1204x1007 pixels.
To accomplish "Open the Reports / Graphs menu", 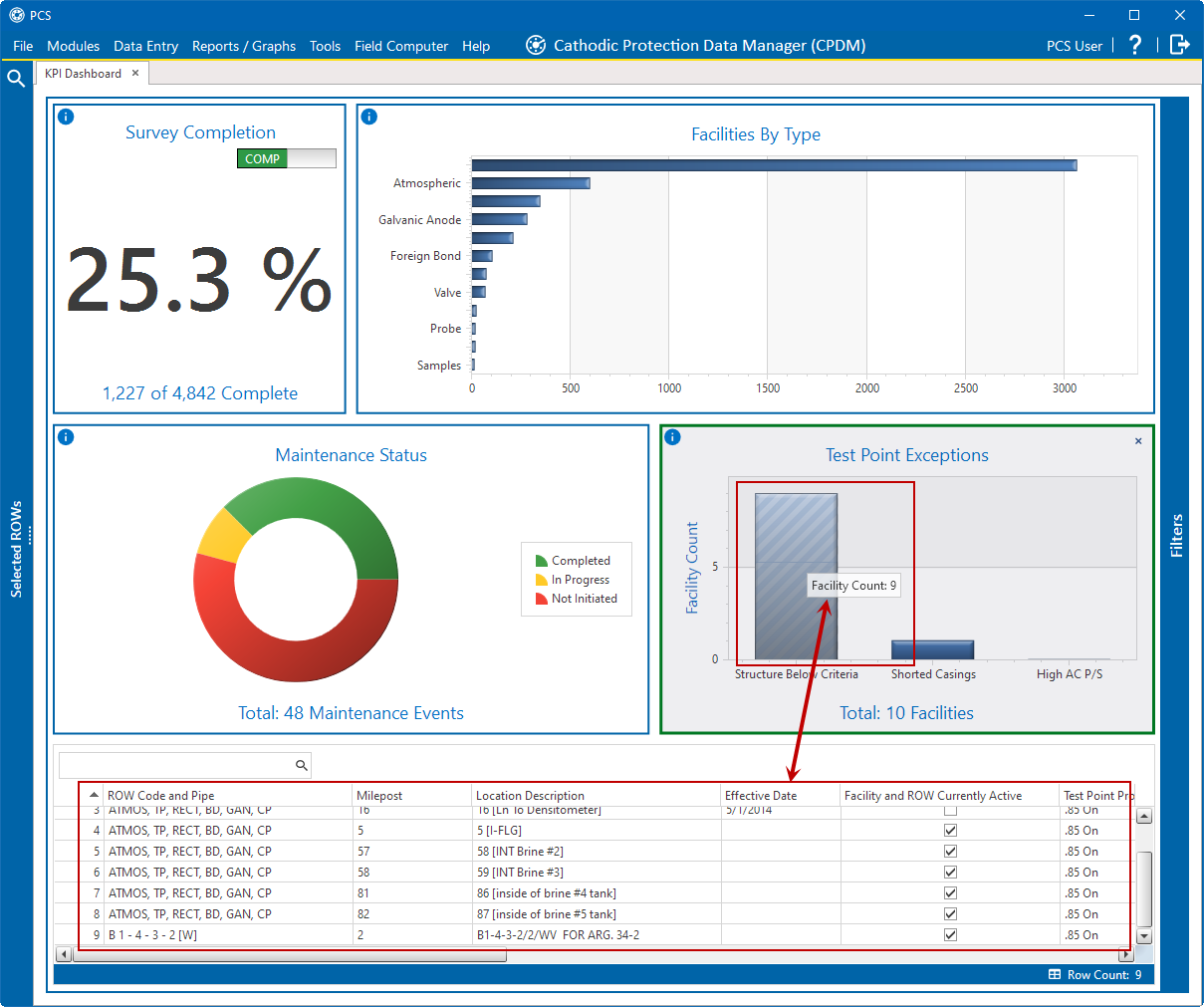I will (244, 46).
